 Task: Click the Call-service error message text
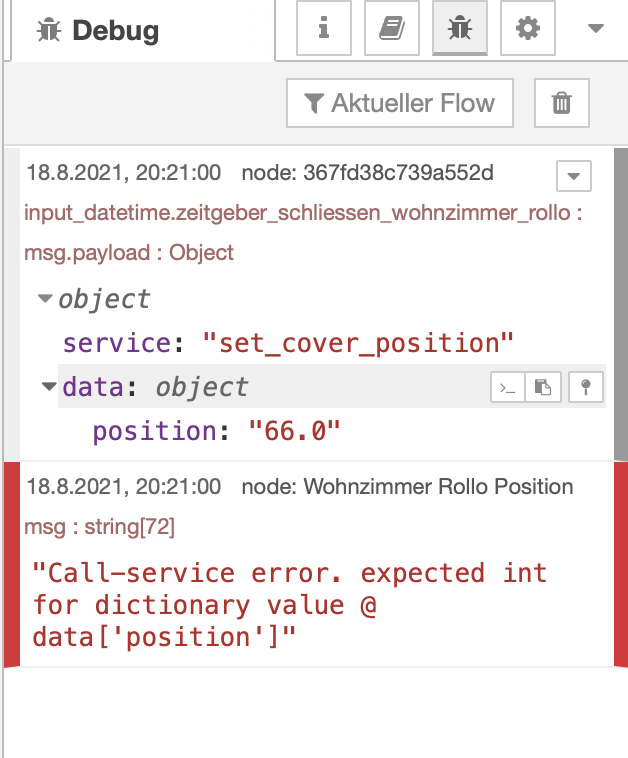[x=290, y=605]
